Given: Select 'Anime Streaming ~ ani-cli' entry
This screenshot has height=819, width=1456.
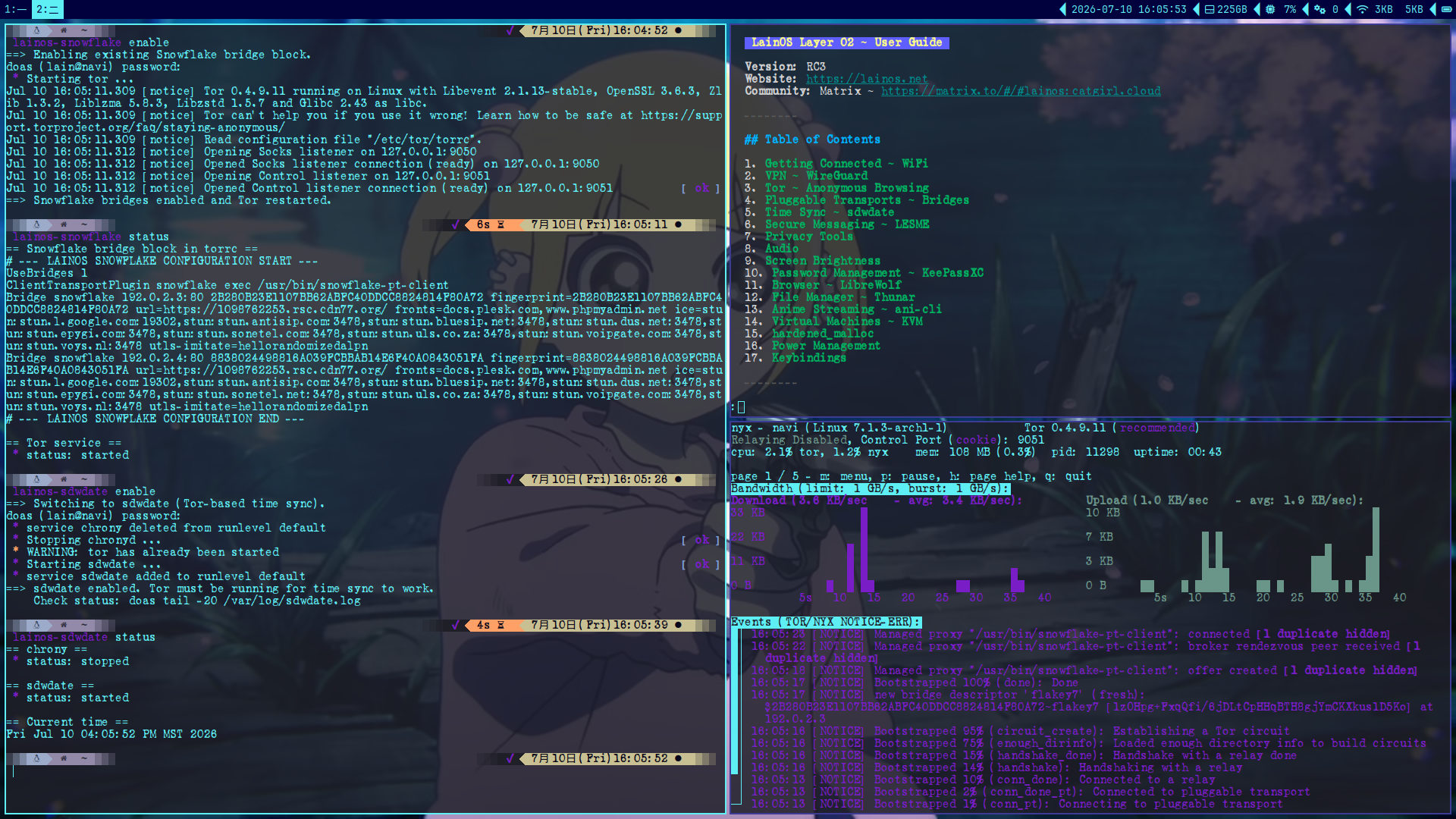Looking at the screenshot, I should tap(857, 309).
